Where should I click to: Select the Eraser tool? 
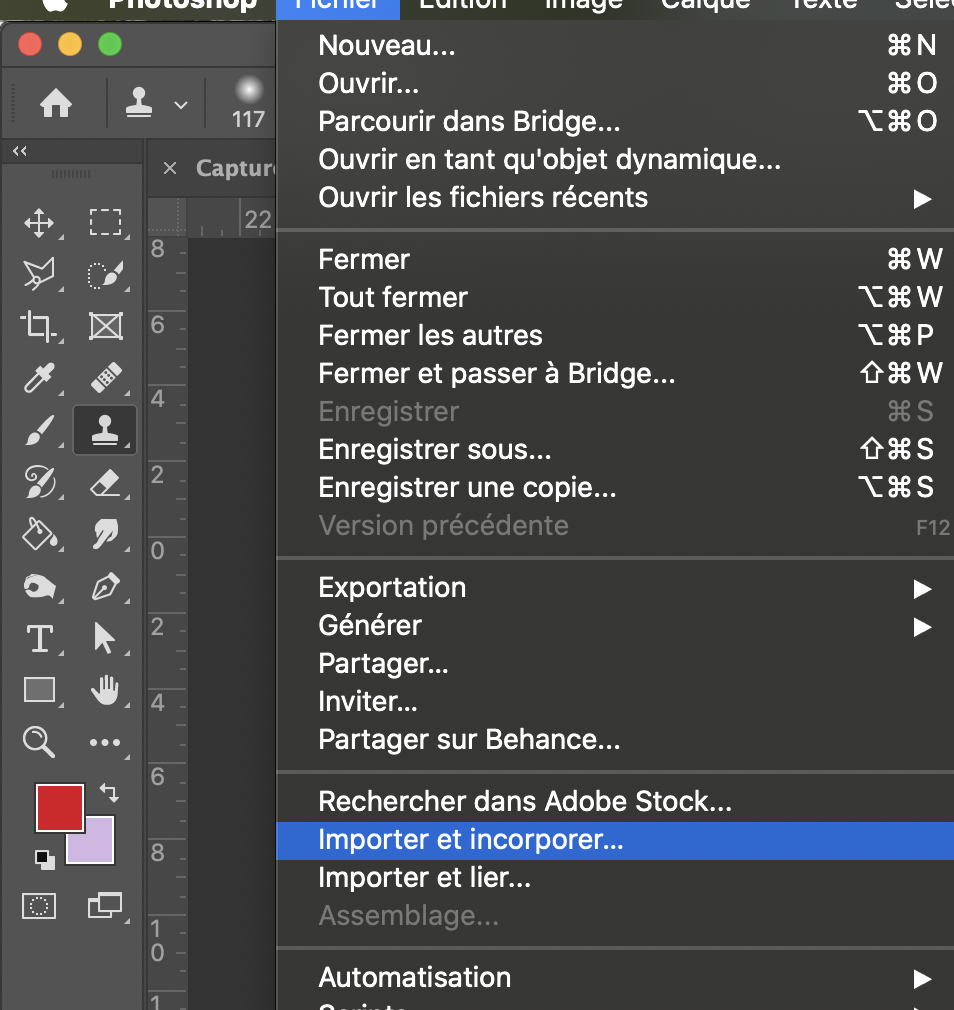click(x=106, y=483)
